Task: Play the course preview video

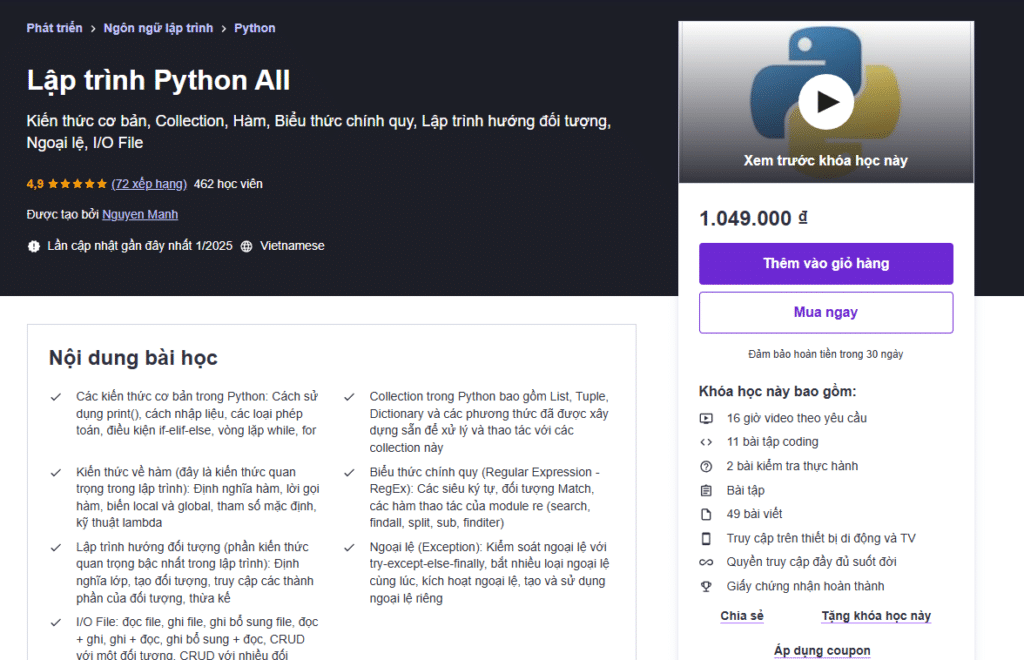Action: 825,102
